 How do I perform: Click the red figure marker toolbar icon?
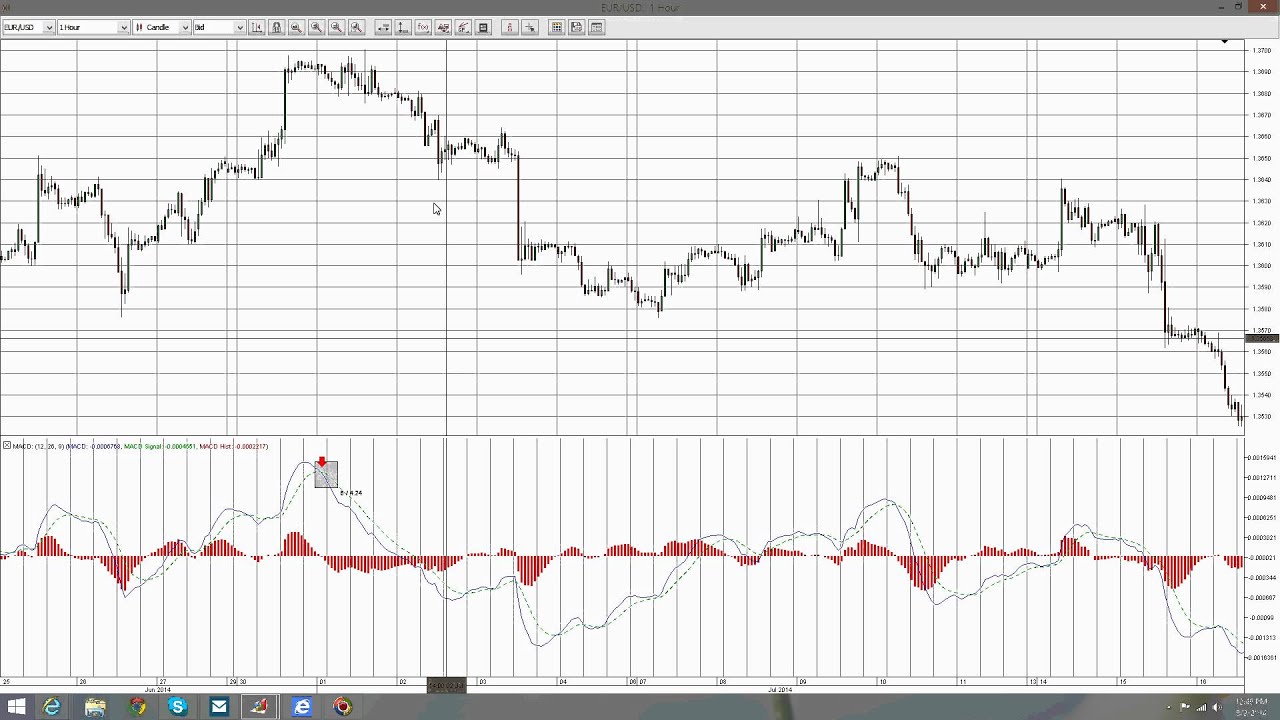click(509, 27)
